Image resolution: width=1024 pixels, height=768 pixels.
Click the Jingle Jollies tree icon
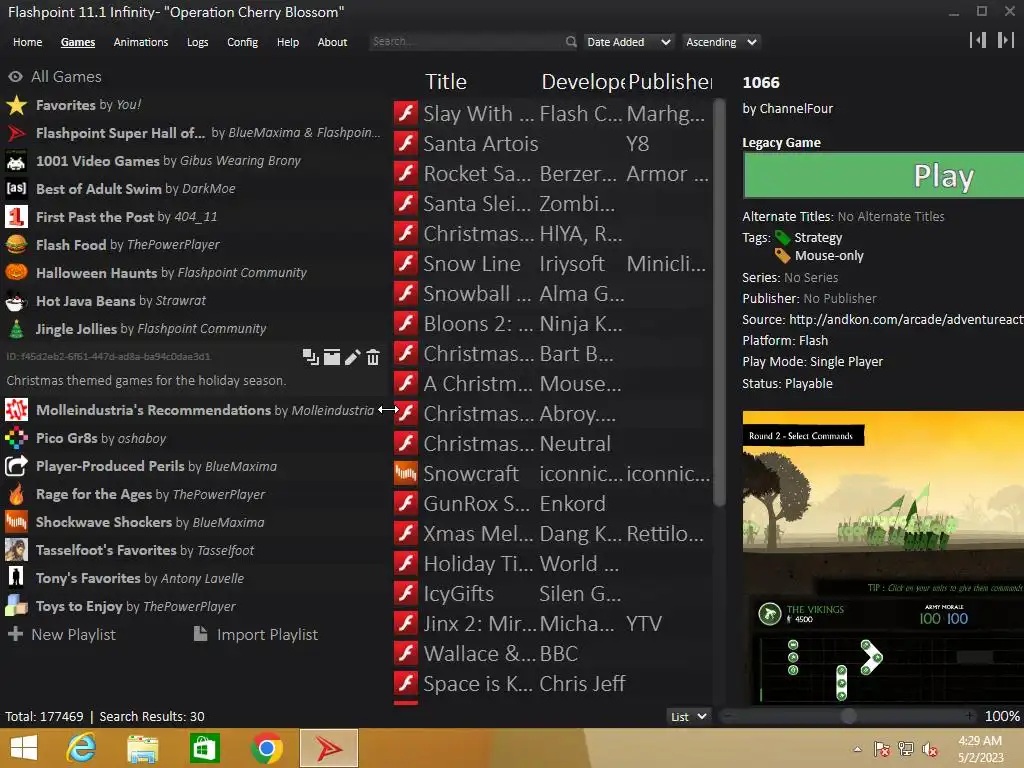pos(16,328)
